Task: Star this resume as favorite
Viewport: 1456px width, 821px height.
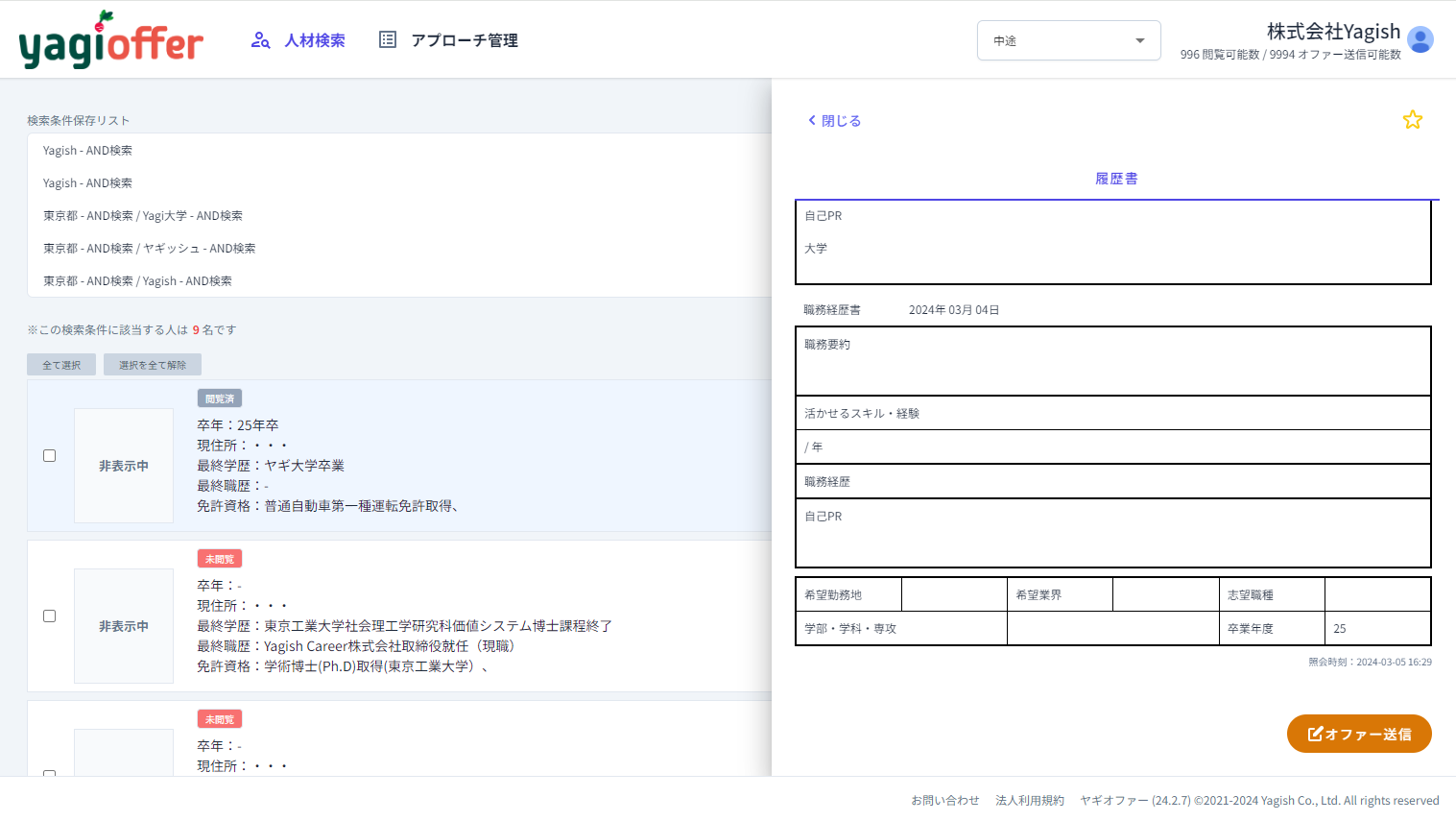Action: tap(1412, 120)
